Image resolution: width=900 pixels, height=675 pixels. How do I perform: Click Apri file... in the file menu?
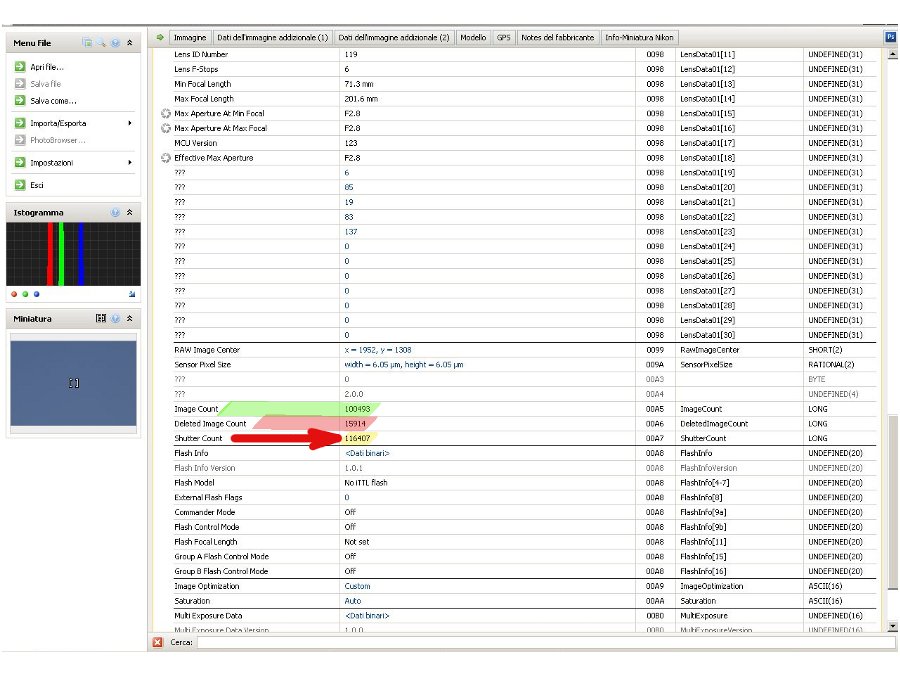click(46, 67)
